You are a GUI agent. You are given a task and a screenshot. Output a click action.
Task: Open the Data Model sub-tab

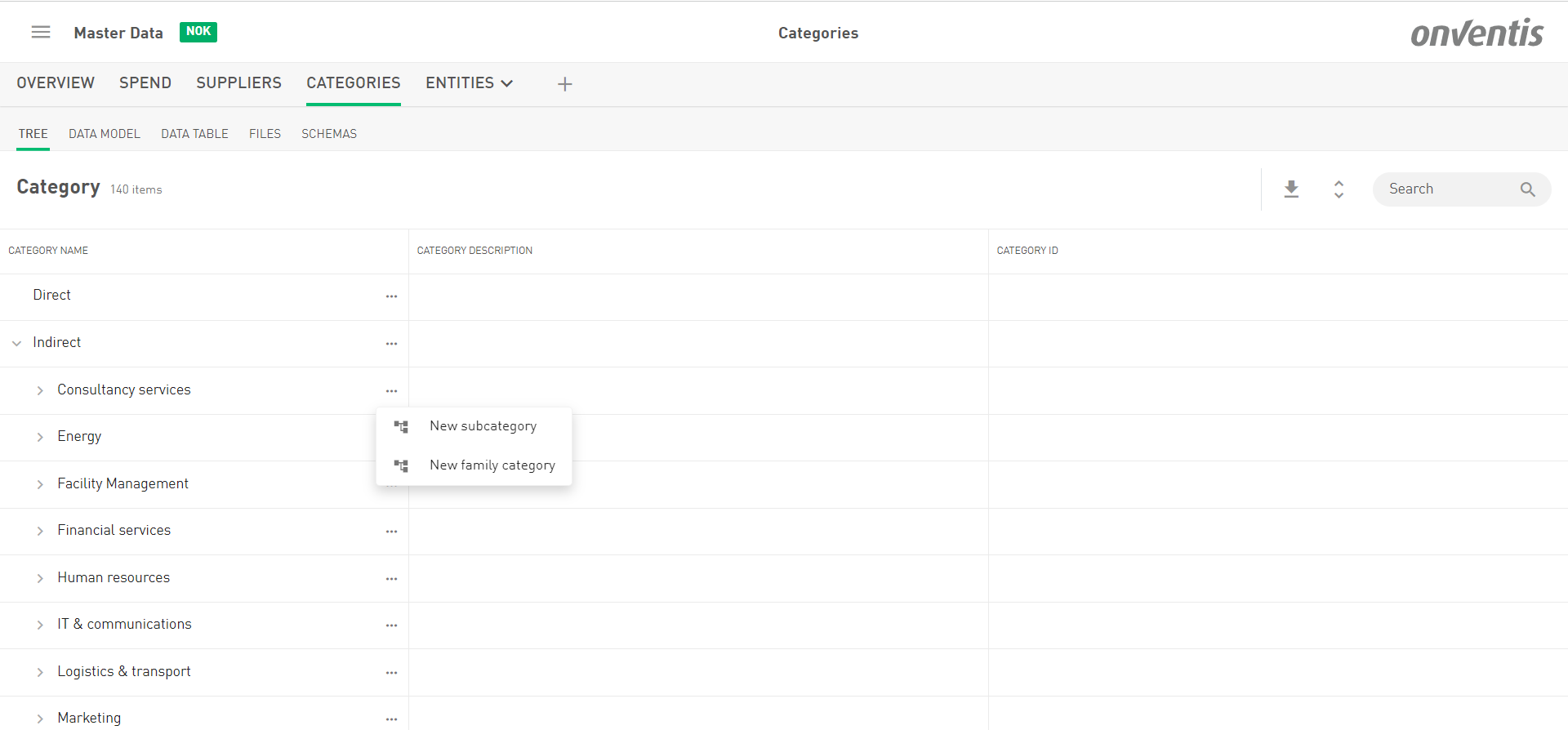[x=105, y=134]
